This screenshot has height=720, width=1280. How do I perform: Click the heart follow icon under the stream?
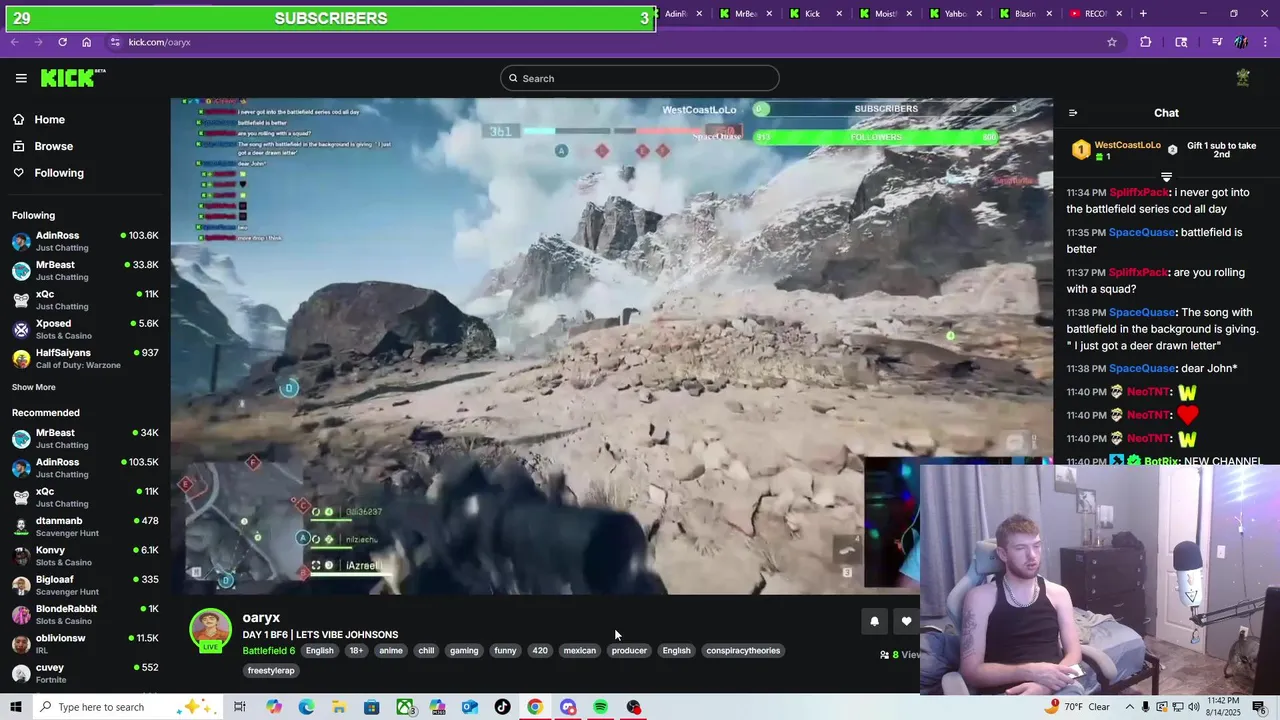click(906, 621)
